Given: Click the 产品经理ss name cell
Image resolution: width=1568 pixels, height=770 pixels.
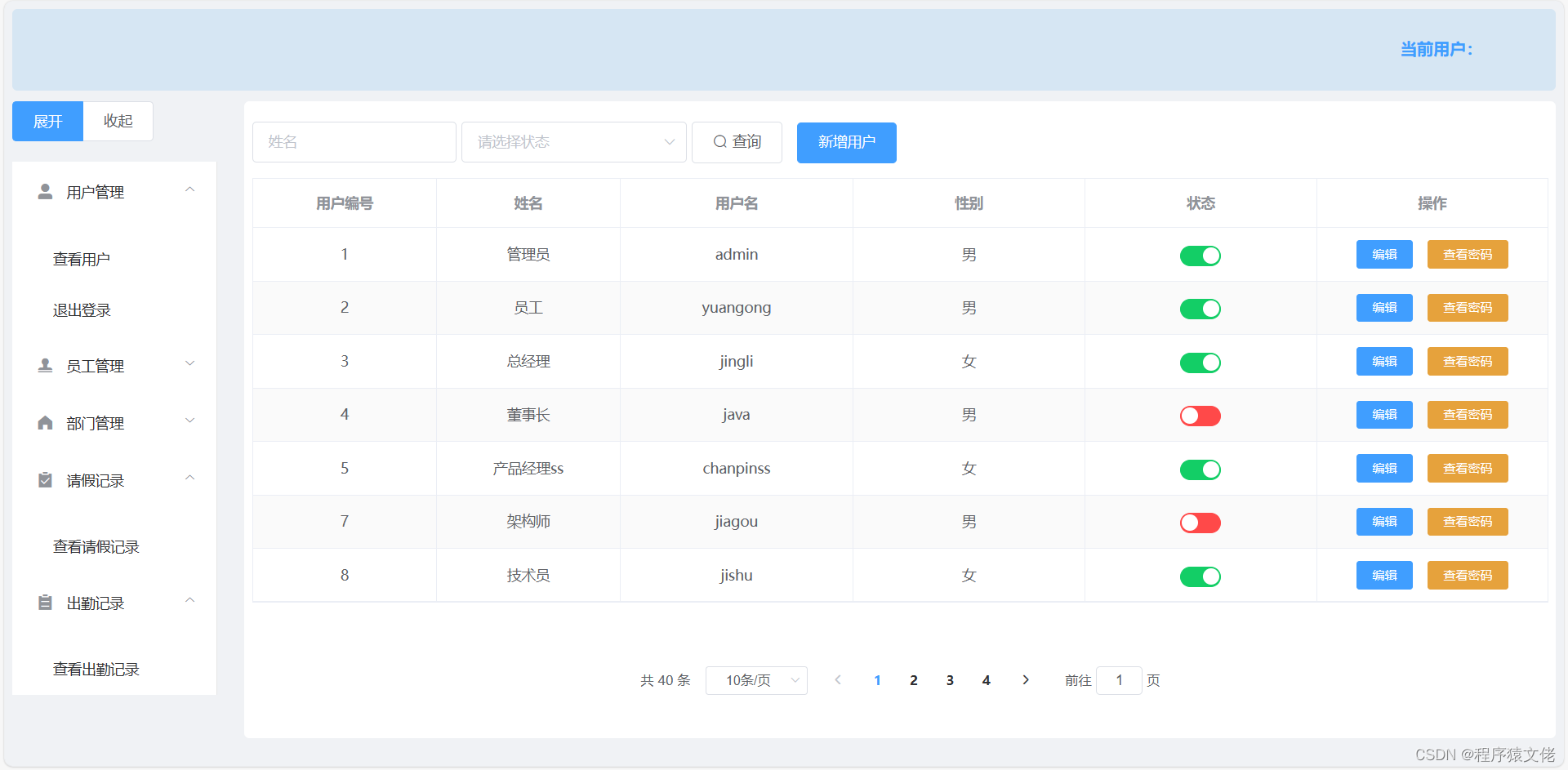Looking at the screenshot, I should [528, 469].
